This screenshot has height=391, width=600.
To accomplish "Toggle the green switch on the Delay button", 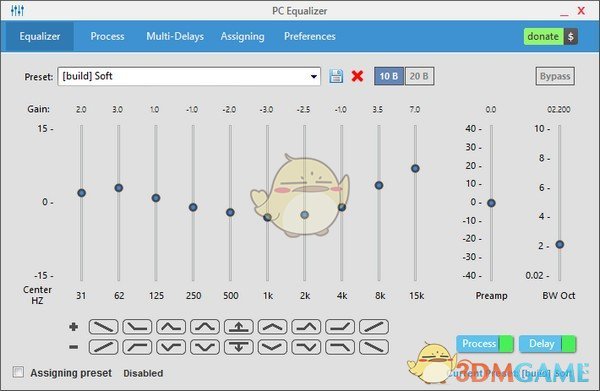I will coord(569,344).
